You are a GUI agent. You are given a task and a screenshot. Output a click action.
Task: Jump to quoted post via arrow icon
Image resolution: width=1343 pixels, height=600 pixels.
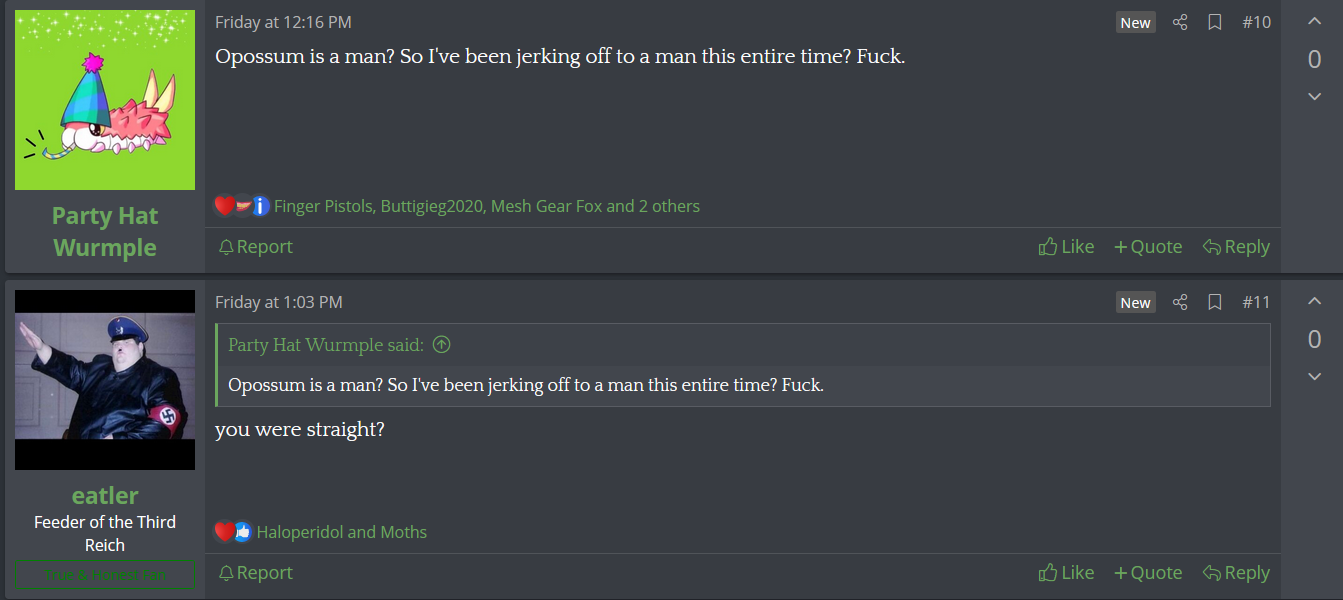[441, 345]
